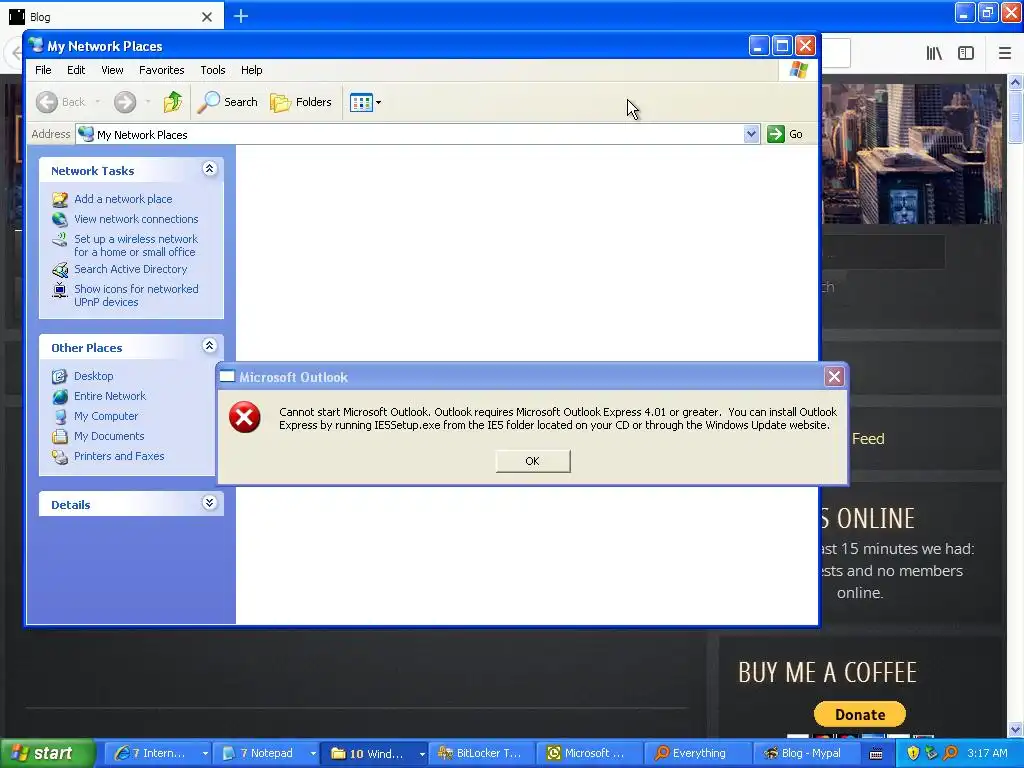Switch to Microsoft Outlook taskbar button
Image resolution: width=1024 pixels, height=768 pixels.
click(x=590, y=754)
